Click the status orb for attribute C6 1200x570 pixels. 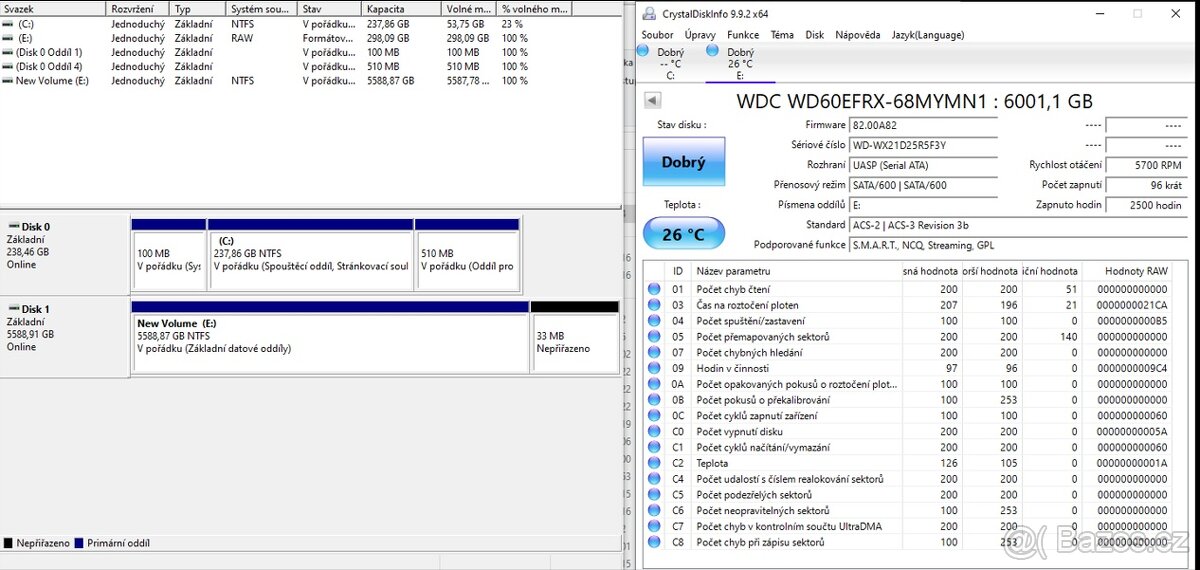click(x=654, y=511)
